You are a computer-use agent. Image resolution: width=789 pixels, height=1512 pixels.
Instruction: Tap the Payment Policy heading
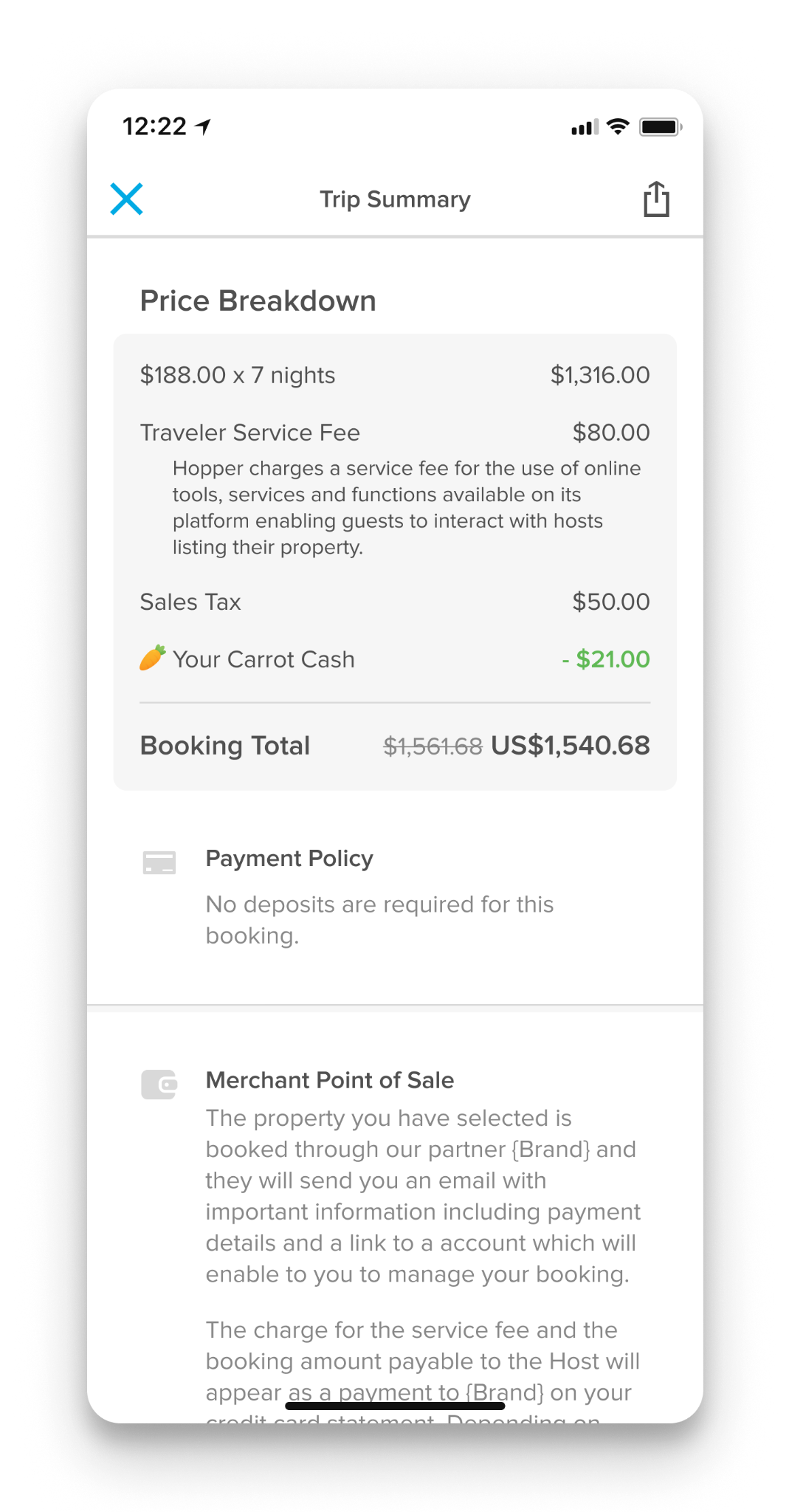pos(289,859)
